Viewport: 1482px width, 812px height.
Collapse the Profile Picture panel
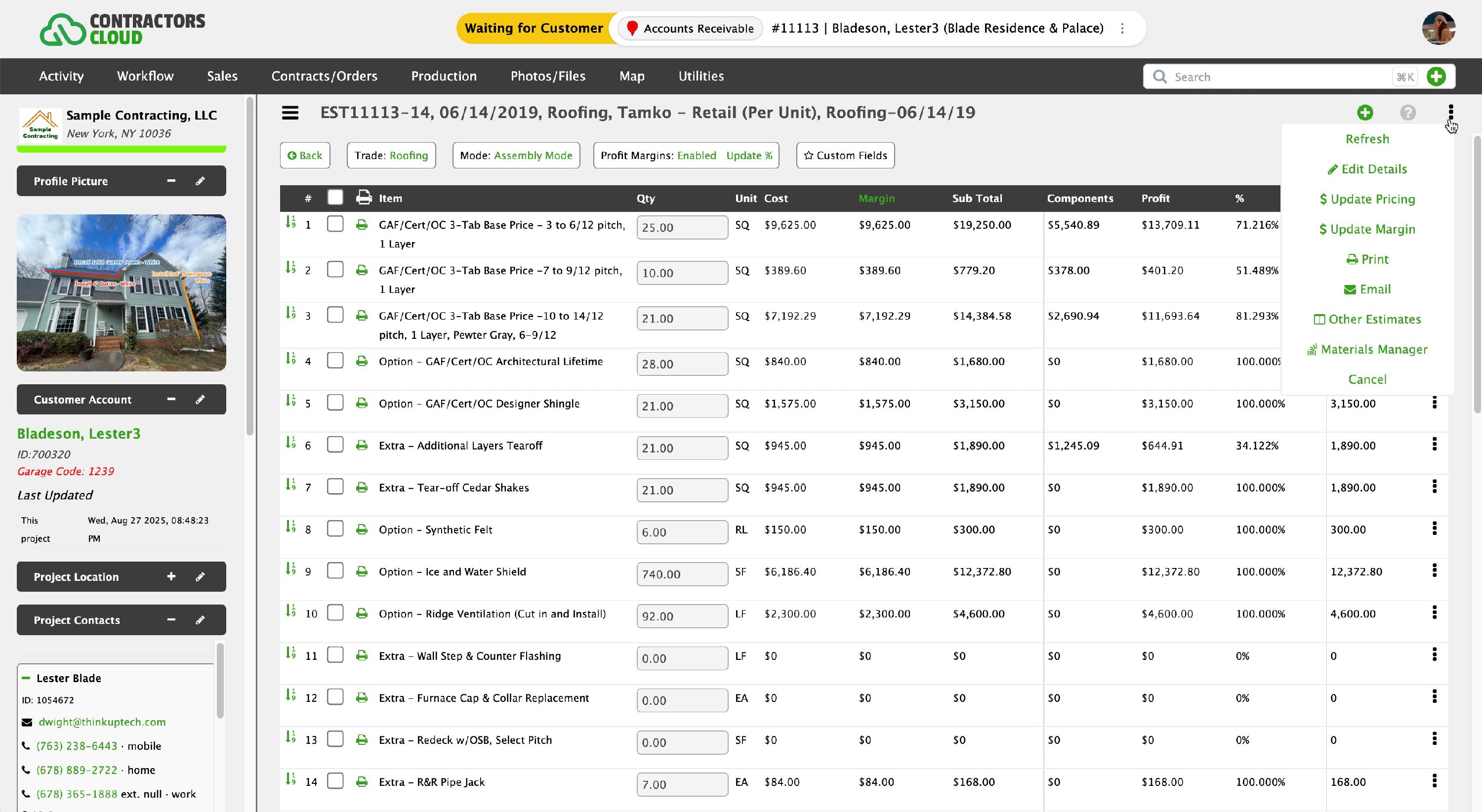point(171,181)
